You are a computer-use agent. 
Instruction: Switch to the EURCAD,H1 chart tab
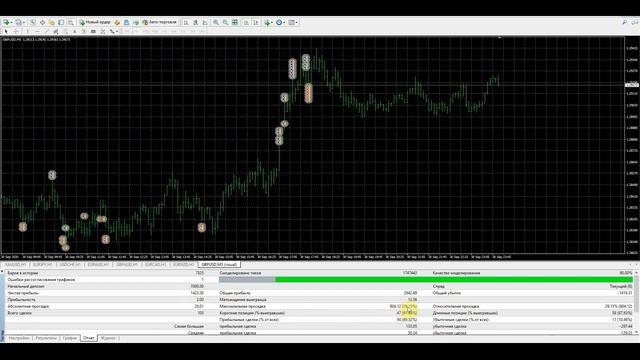point(155,264)
